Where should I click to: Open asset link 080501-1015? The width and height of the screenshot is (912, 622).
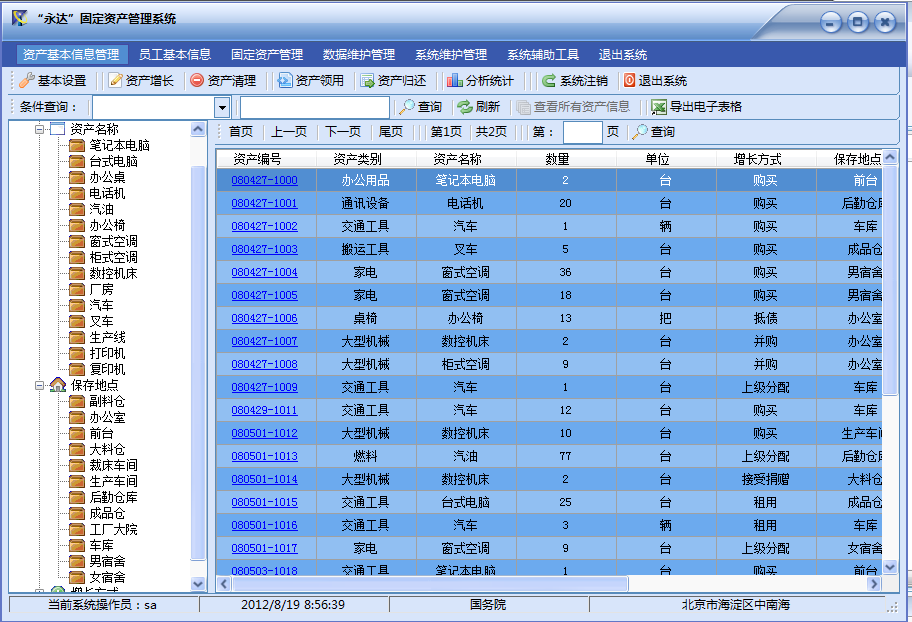(264, 502)
